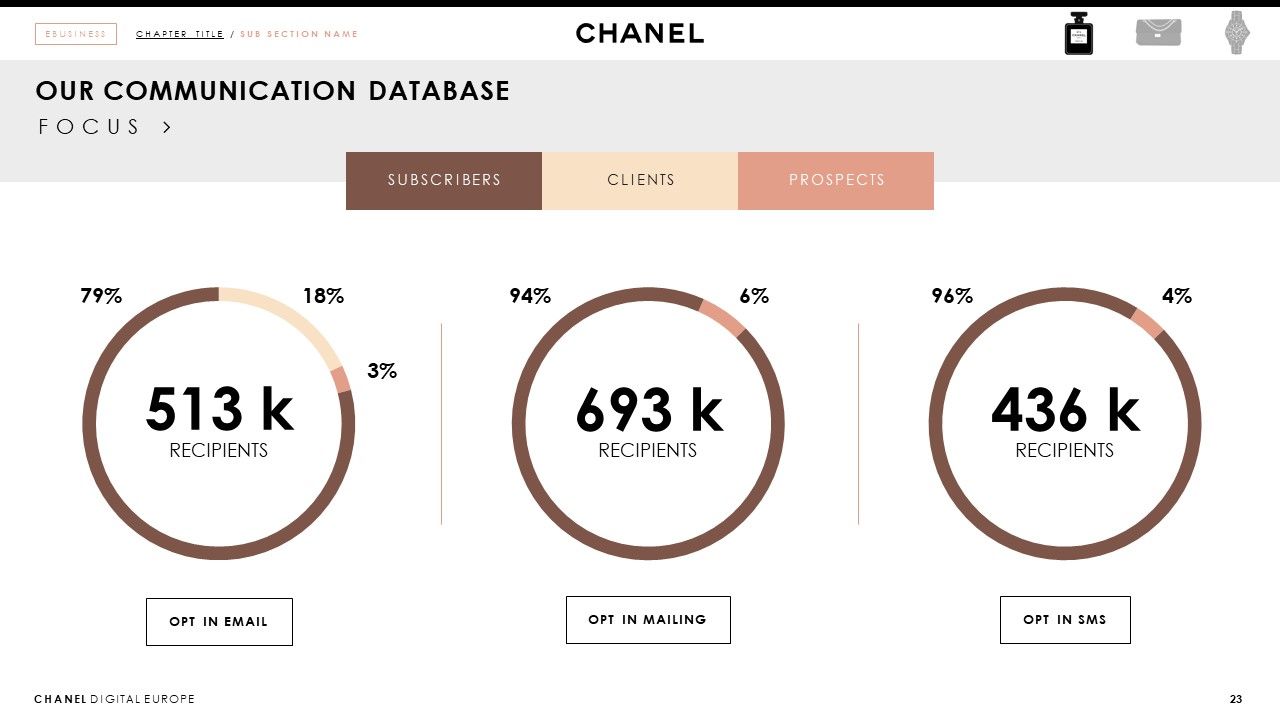Click the 513 k recipients figure

(219, 410)
